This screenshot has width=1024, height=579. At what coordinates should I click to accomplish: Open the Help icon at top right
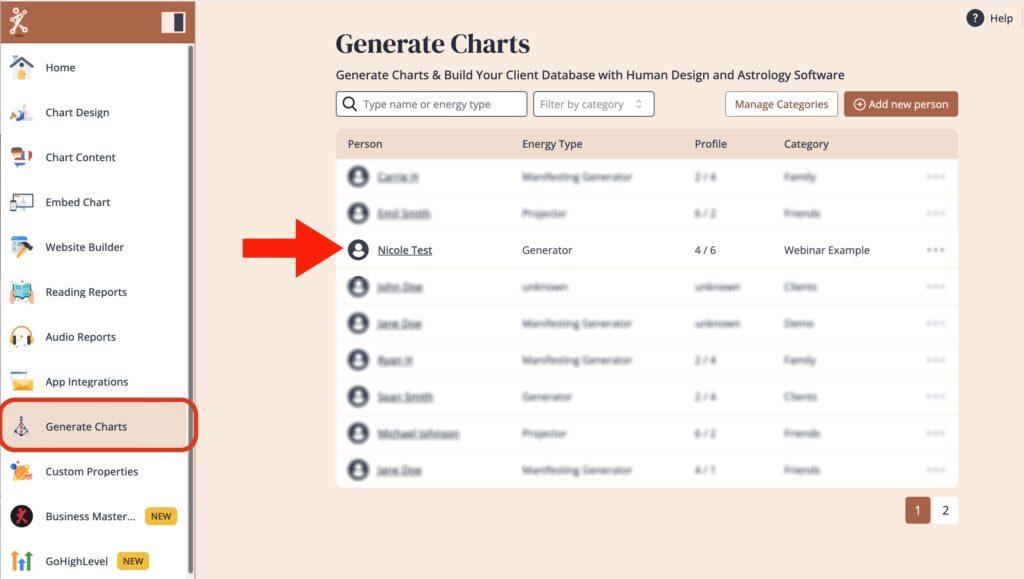(975, 18)
